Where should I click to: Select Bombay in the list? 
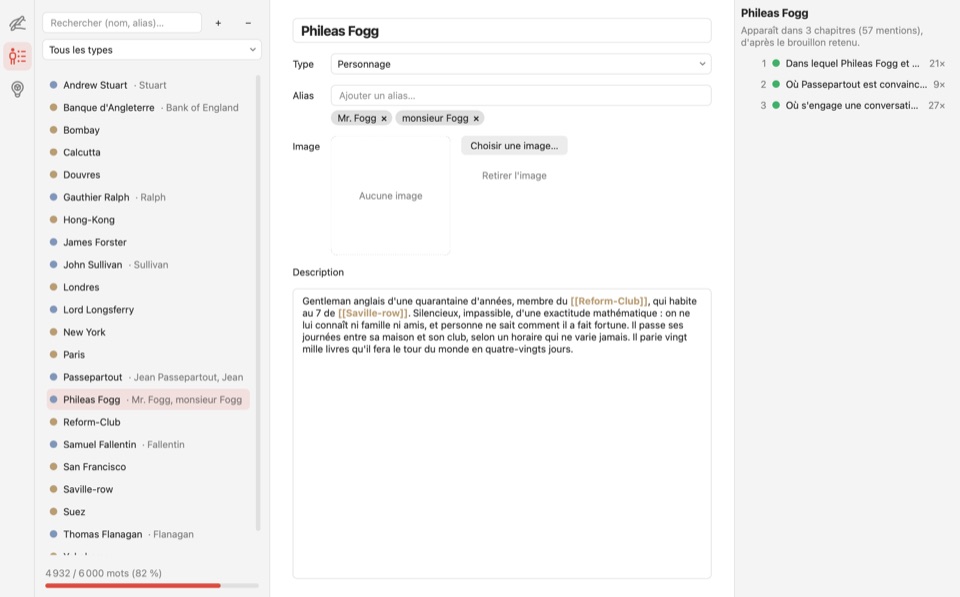pyautogui.click(x=148, y=130)
